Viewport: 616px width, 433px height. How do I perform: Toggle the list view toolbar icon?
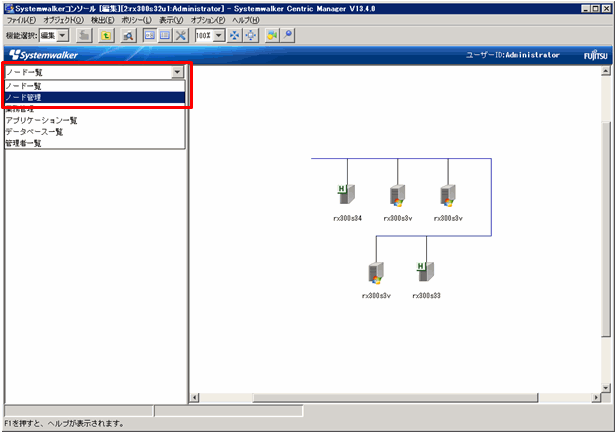(165, 36)
